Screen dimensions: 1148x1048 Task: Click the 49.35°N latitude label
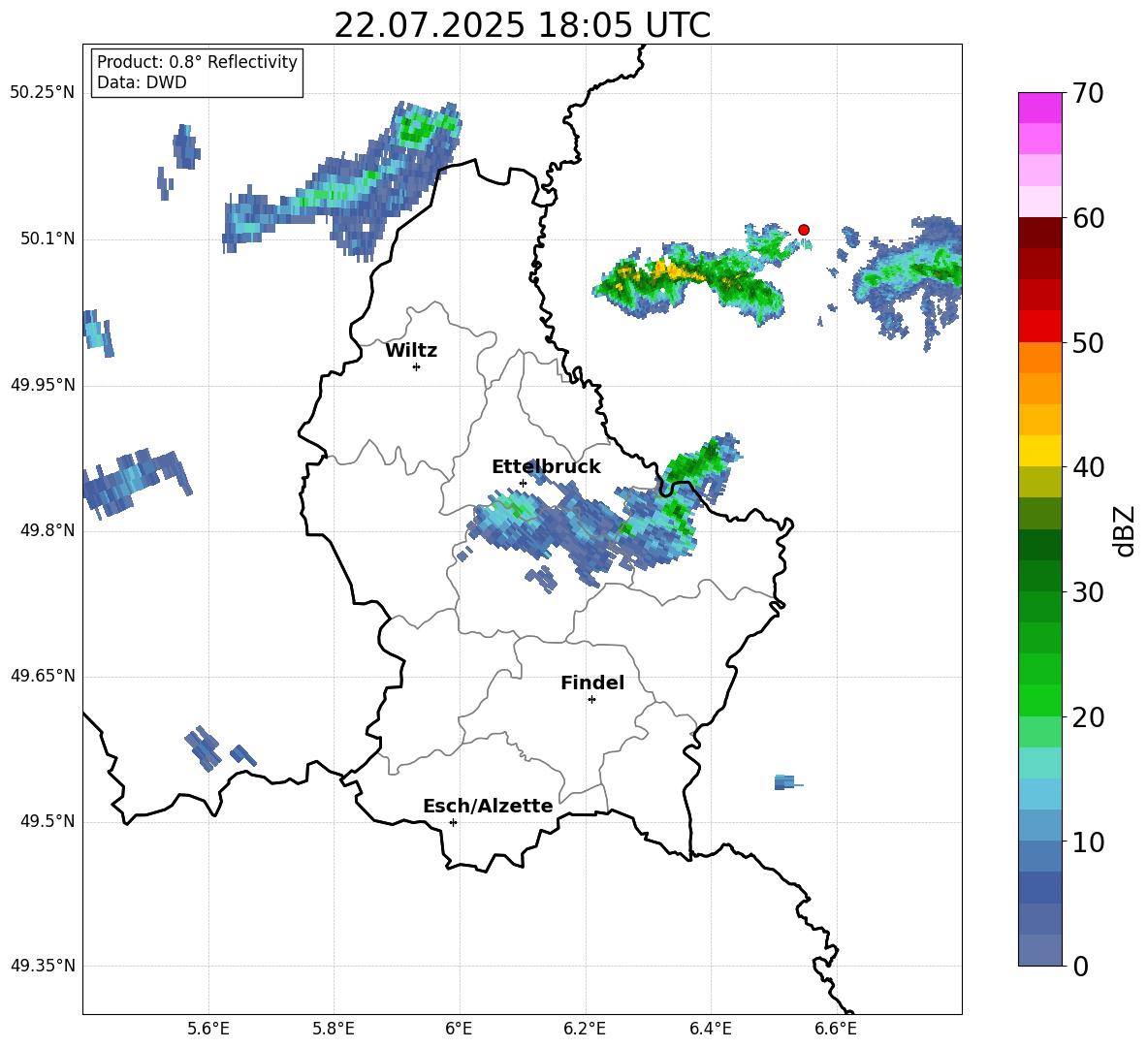[43, 966]
